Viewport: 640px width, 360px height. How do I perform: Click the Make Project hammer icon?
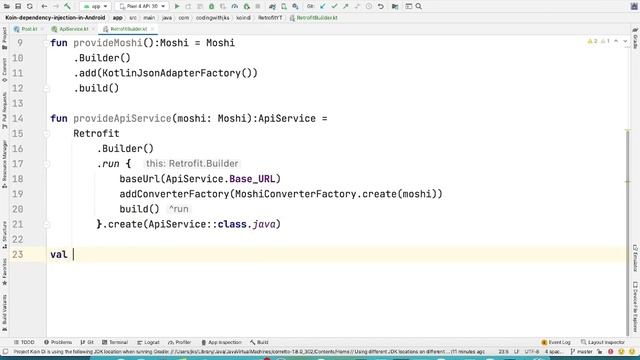click(68, 7)
